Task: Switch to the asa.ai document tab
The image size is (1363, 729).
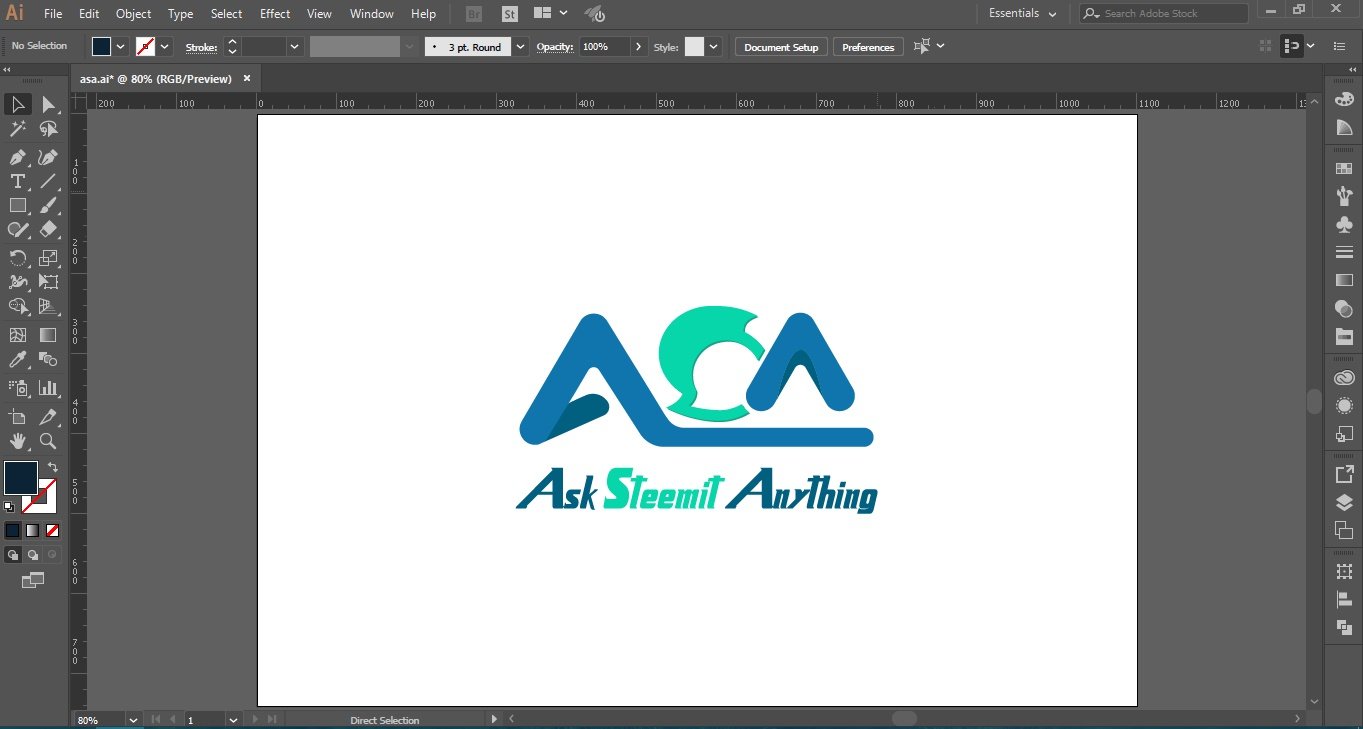Action: pos(155,78)
